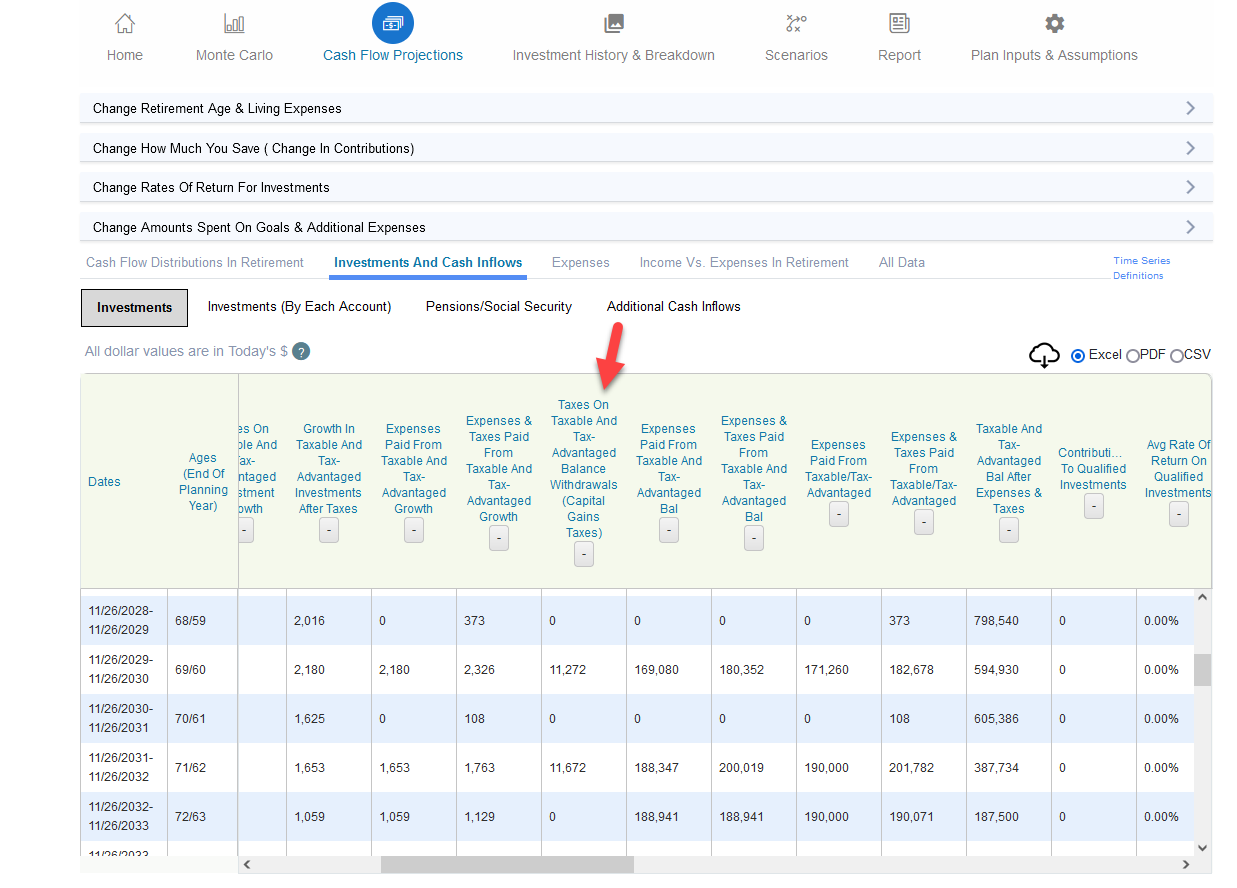This screenshot has width=1237, height=888.
Task: Collapse the Taxable Bal After Expenses & Taxes column
Action: 1009,531
